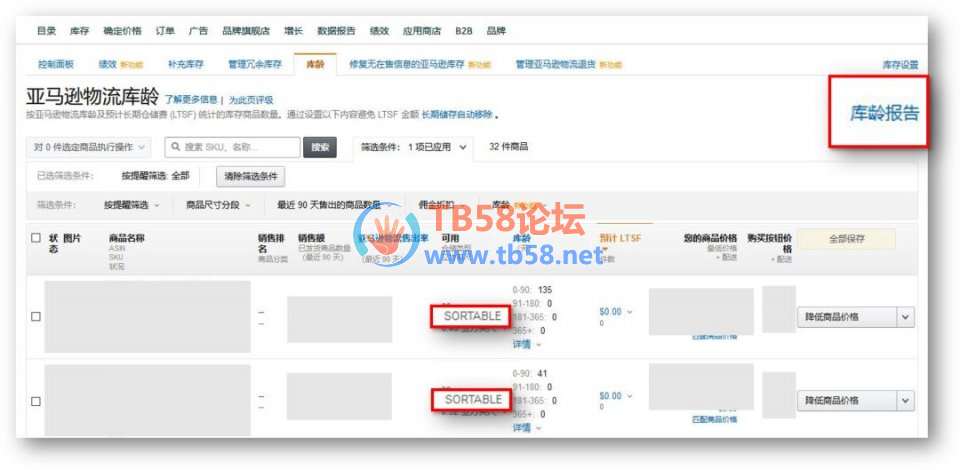
Task: Click the 32 件商品 count text
Action: pyautogui.click(x=508, y=147)
